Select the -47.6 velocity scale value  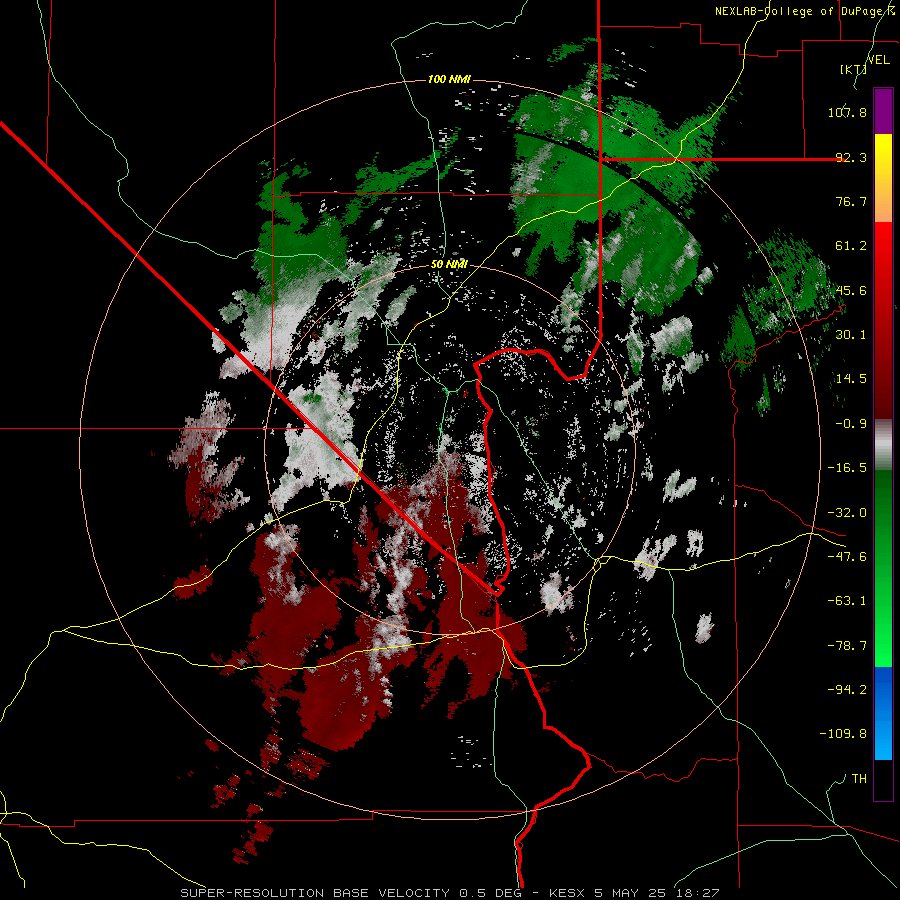click(847, 557)
